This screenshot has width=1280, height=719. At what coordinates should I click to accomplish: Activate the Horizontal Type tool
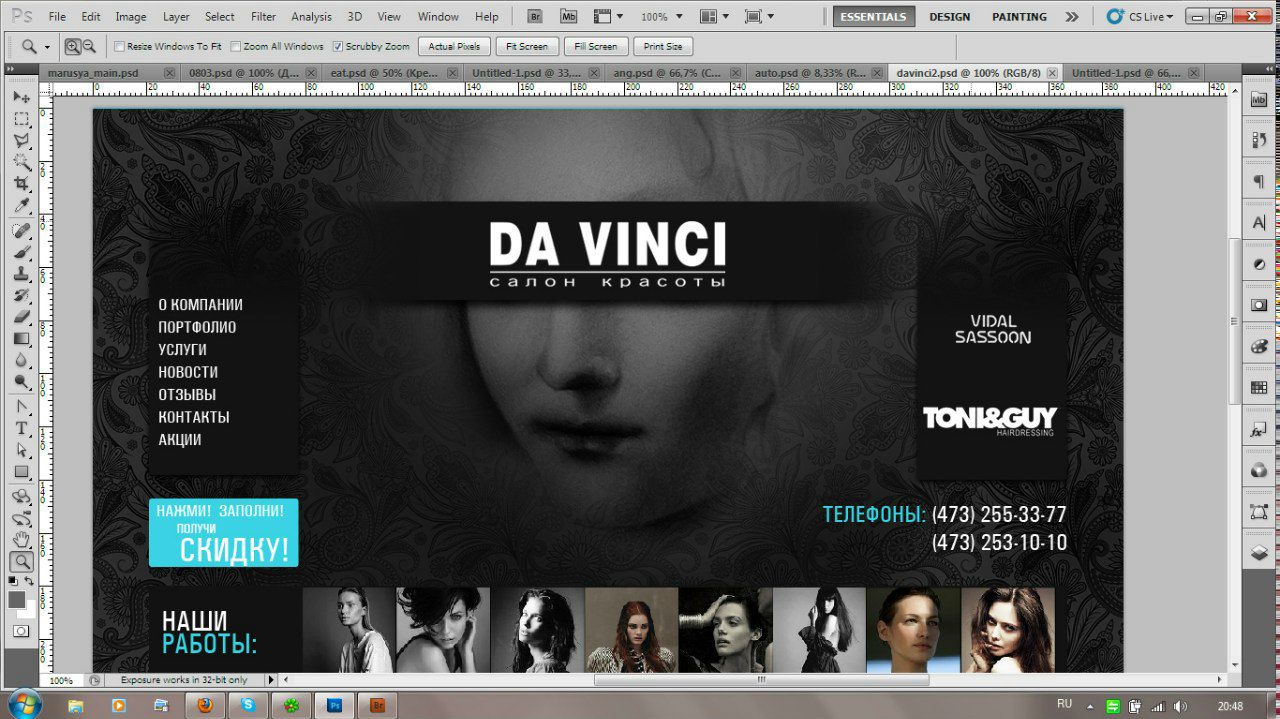click(21, 428)
